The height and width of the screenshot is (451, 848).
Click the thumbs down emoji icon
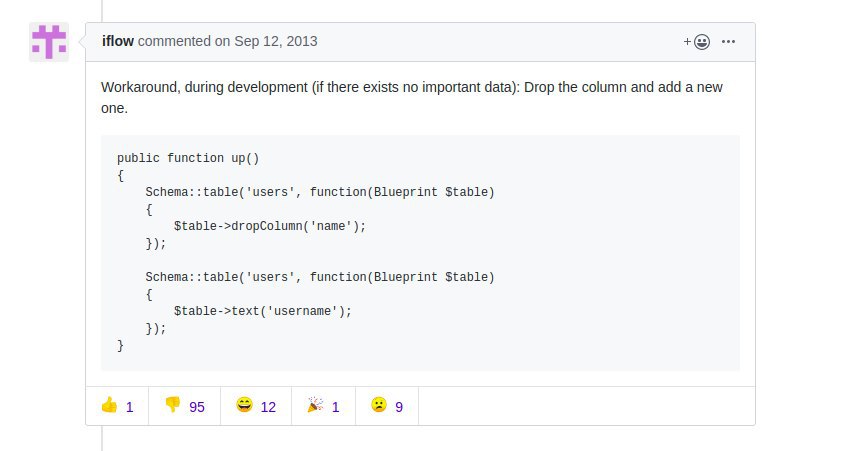(x=173, y=405)
